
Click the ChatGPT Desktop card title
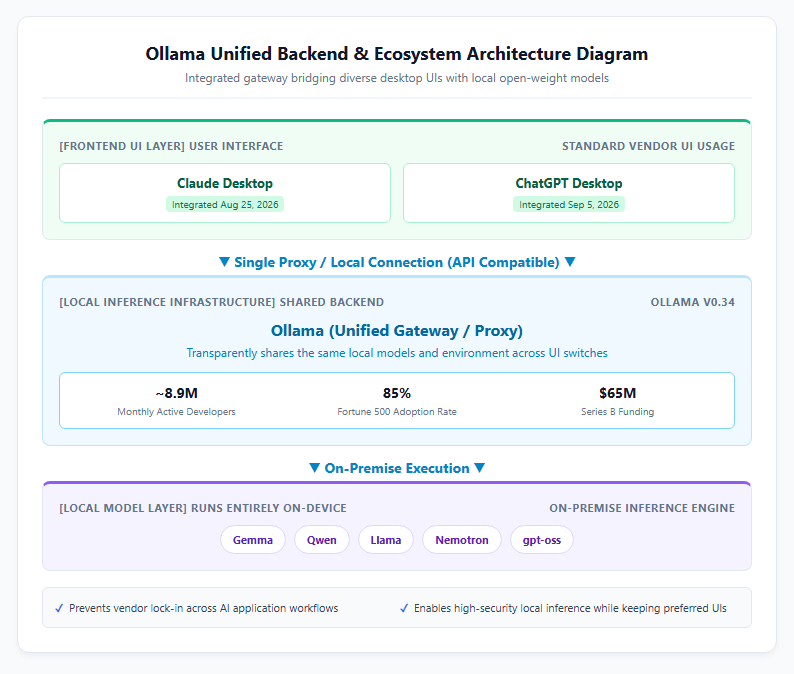569,183
